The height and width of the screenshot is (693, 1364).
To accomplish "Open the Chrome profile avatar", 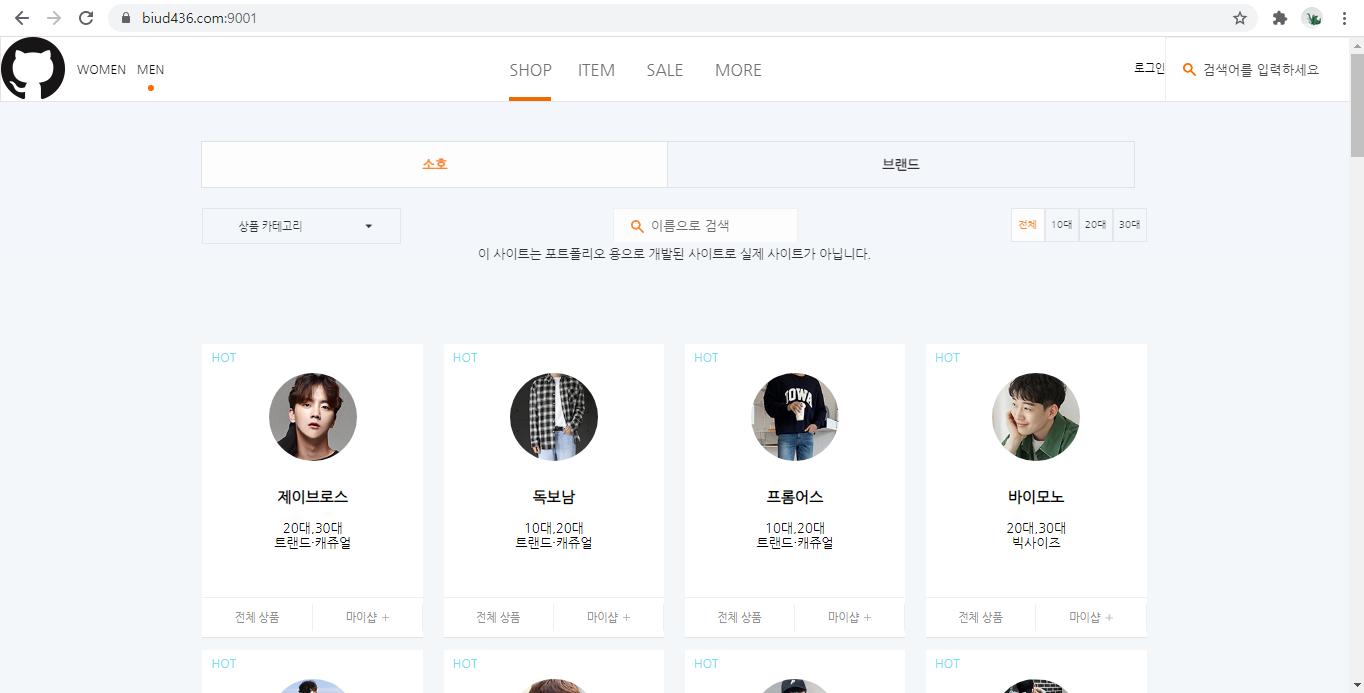I will click(1312, 18).
